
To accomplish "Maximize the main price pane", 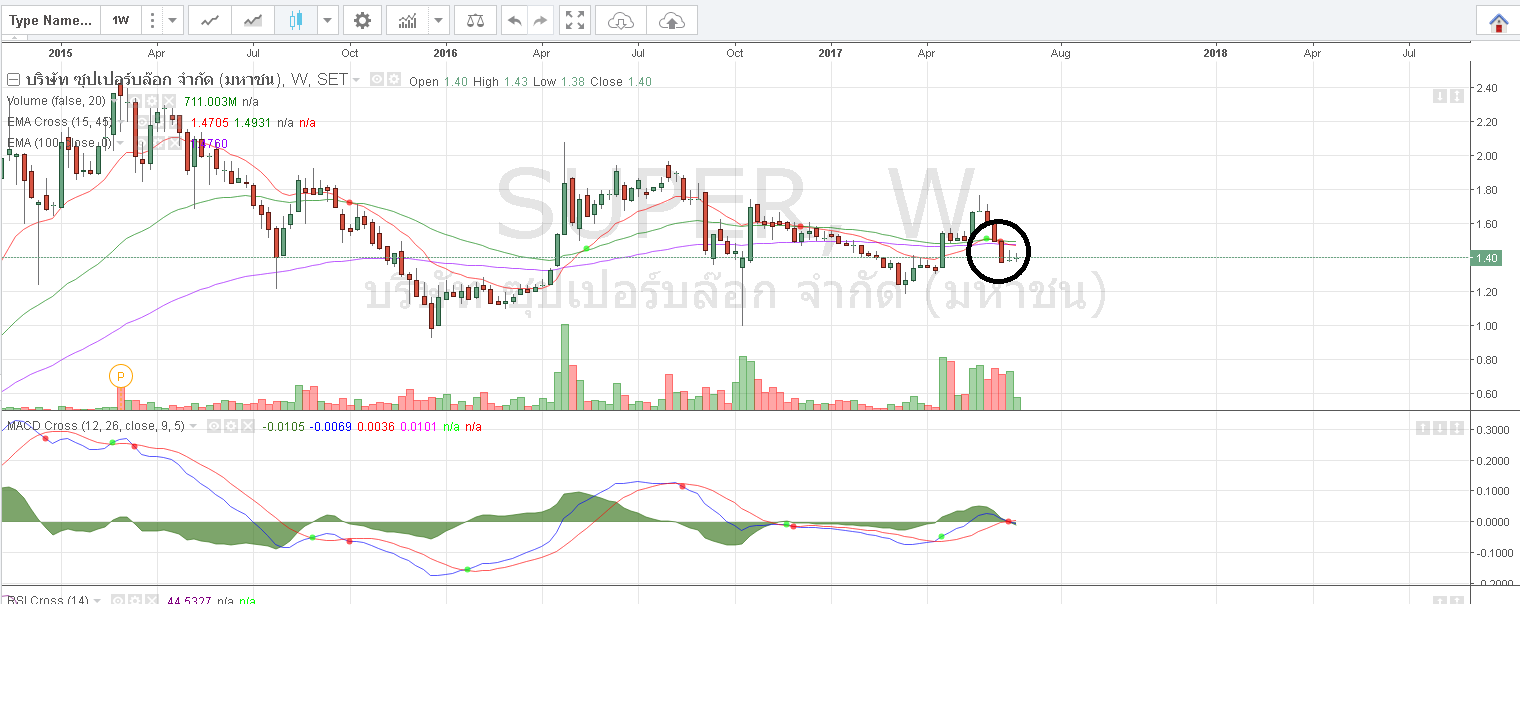I will point(1457,96).
